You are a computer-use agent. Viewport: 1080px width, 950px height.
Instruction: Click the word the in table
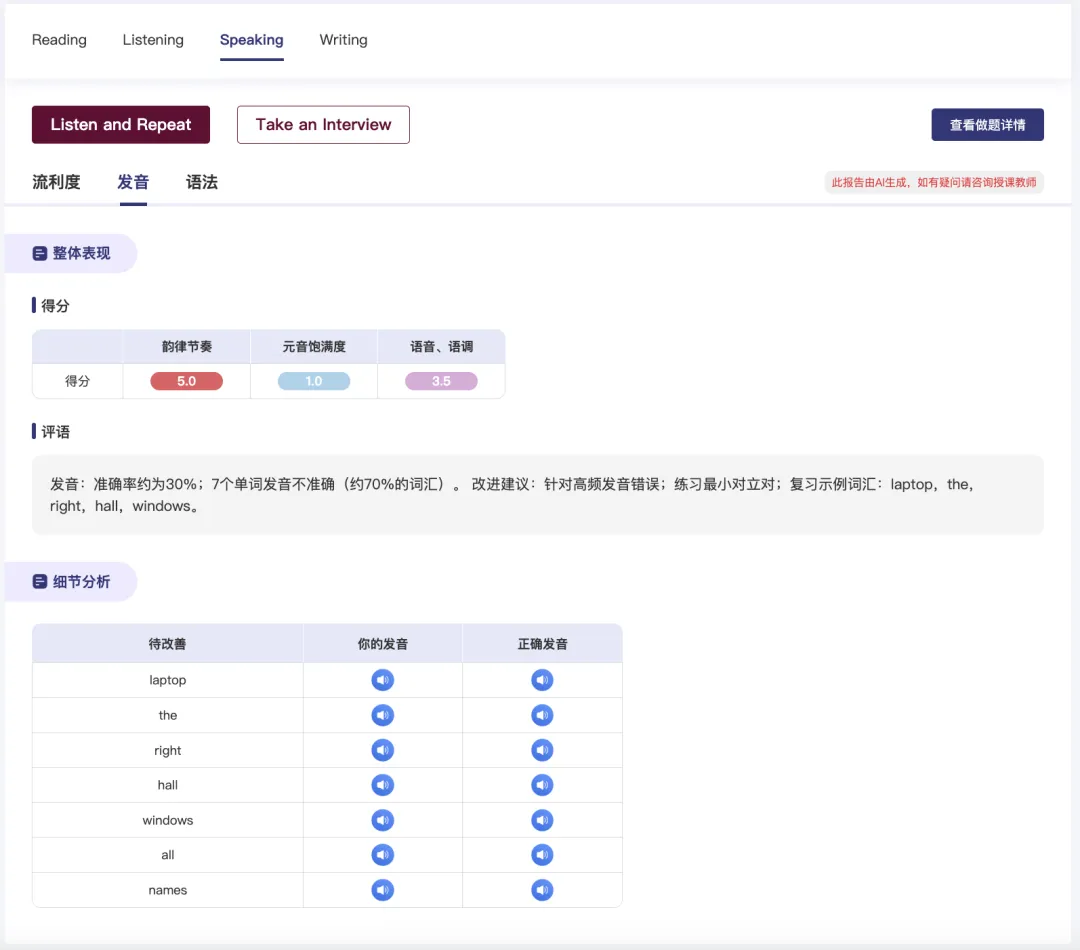pos(167,715)
